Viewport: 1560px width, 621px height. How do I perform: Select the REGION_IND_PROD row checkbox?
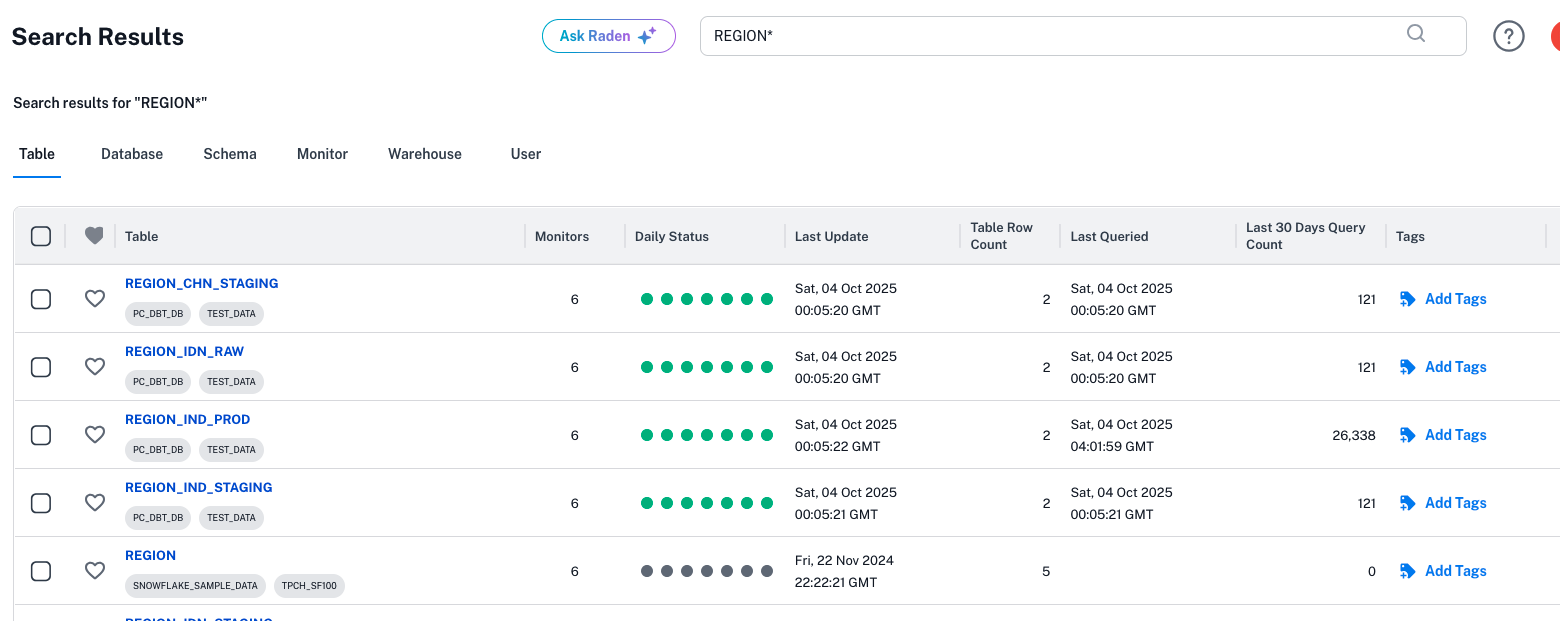[41, 435]
